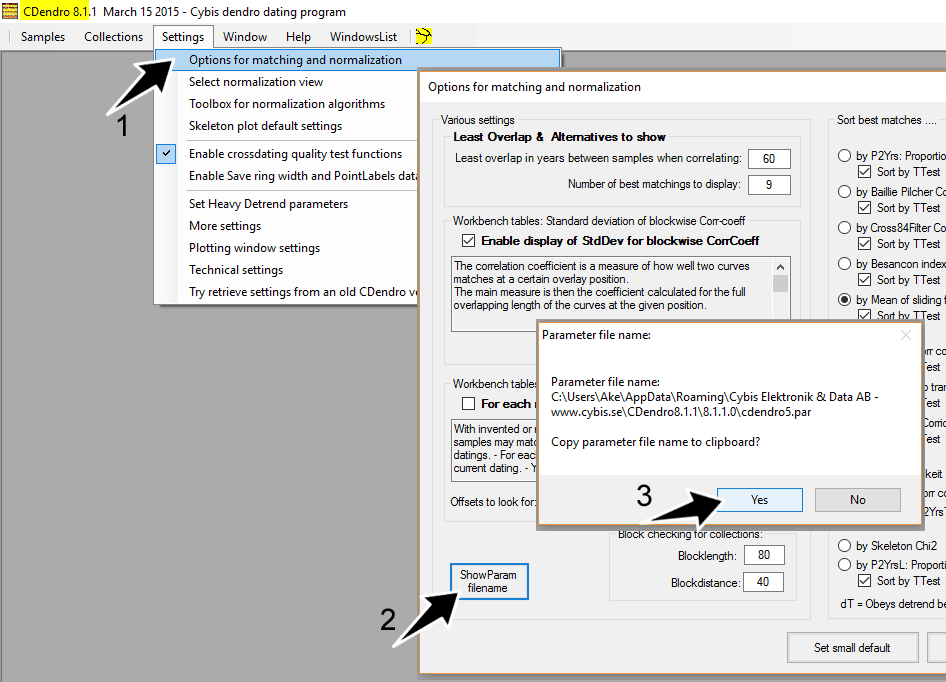Toggle Sort by TTest under Besancon index
The image size is (946, 682).
coord(865,280)
